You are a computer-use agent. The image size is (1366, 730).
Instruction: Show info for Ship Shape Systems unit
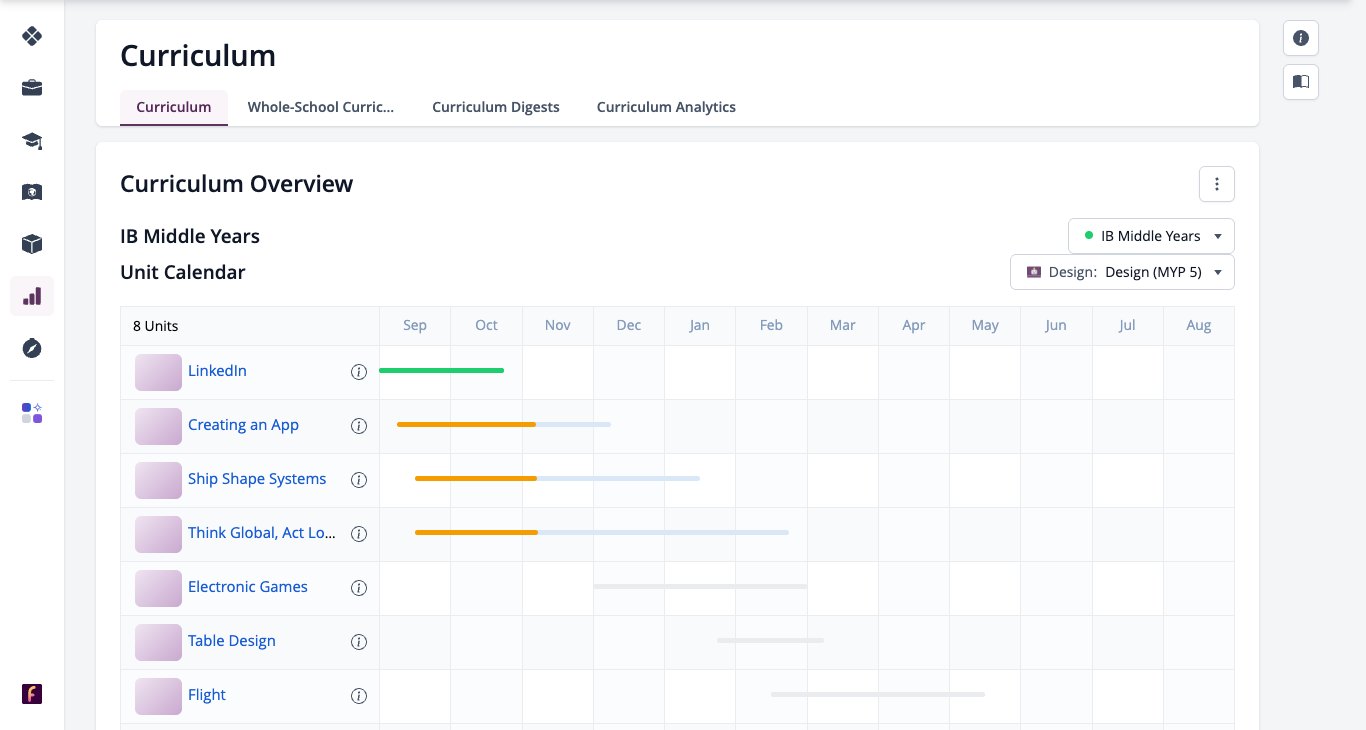[359, 480]
